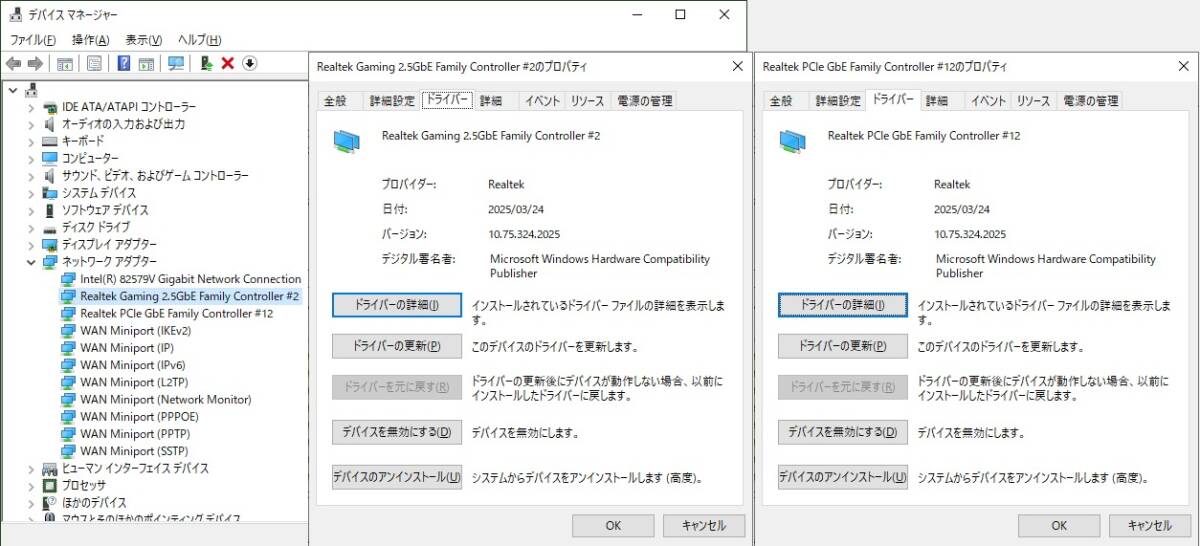Click ドライバーの詳細 in Controller #12 properties

pyautogui.click(x=843, y=305)
